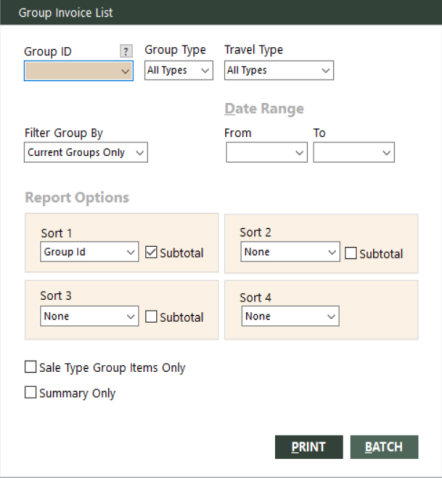Image resolution: width=442 pixels, height=478 pixels.
Task: Click the Date Range heading label
Action: 264,109
